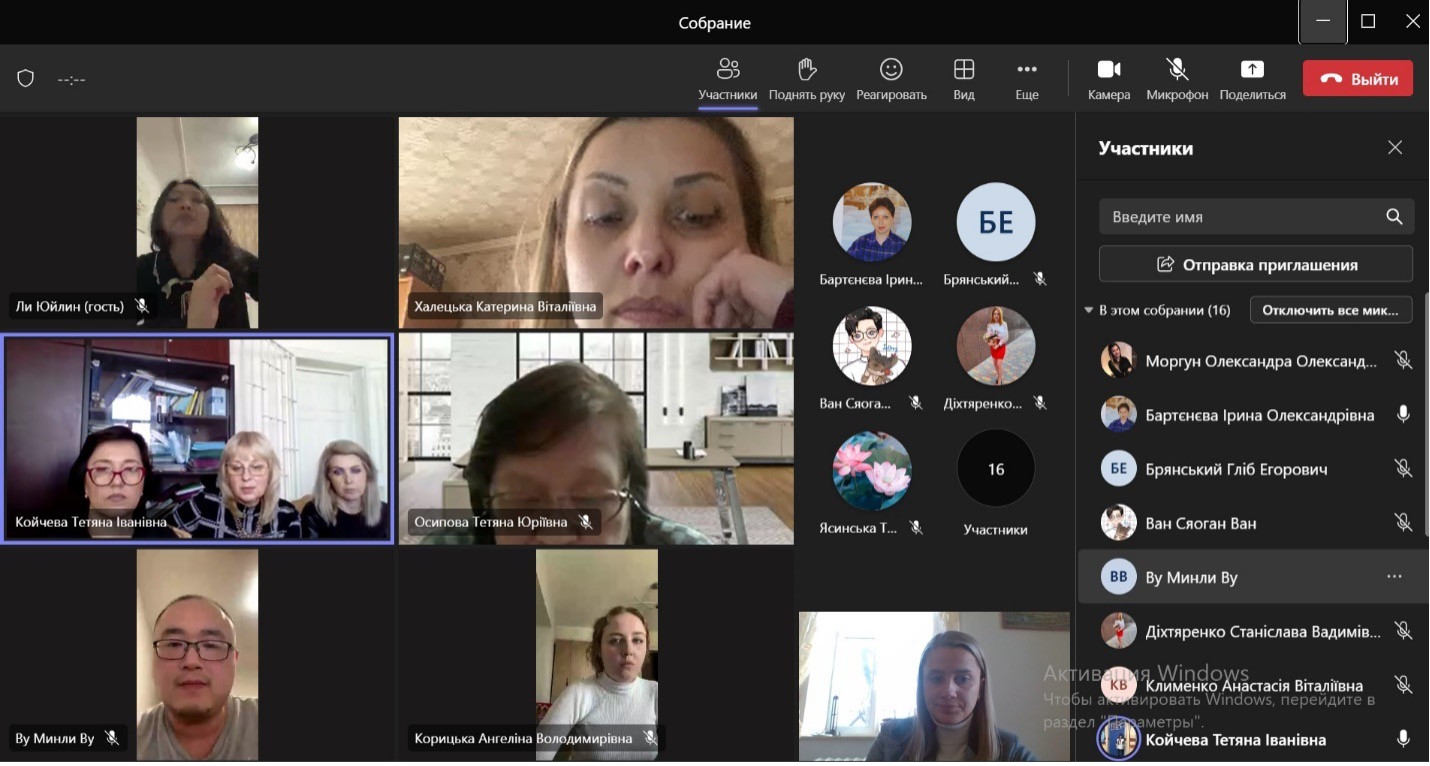The height and width of the screenshot is (766, 1430).
Task: Share screen with Поделиться
Action: (x=1252, y=79)
